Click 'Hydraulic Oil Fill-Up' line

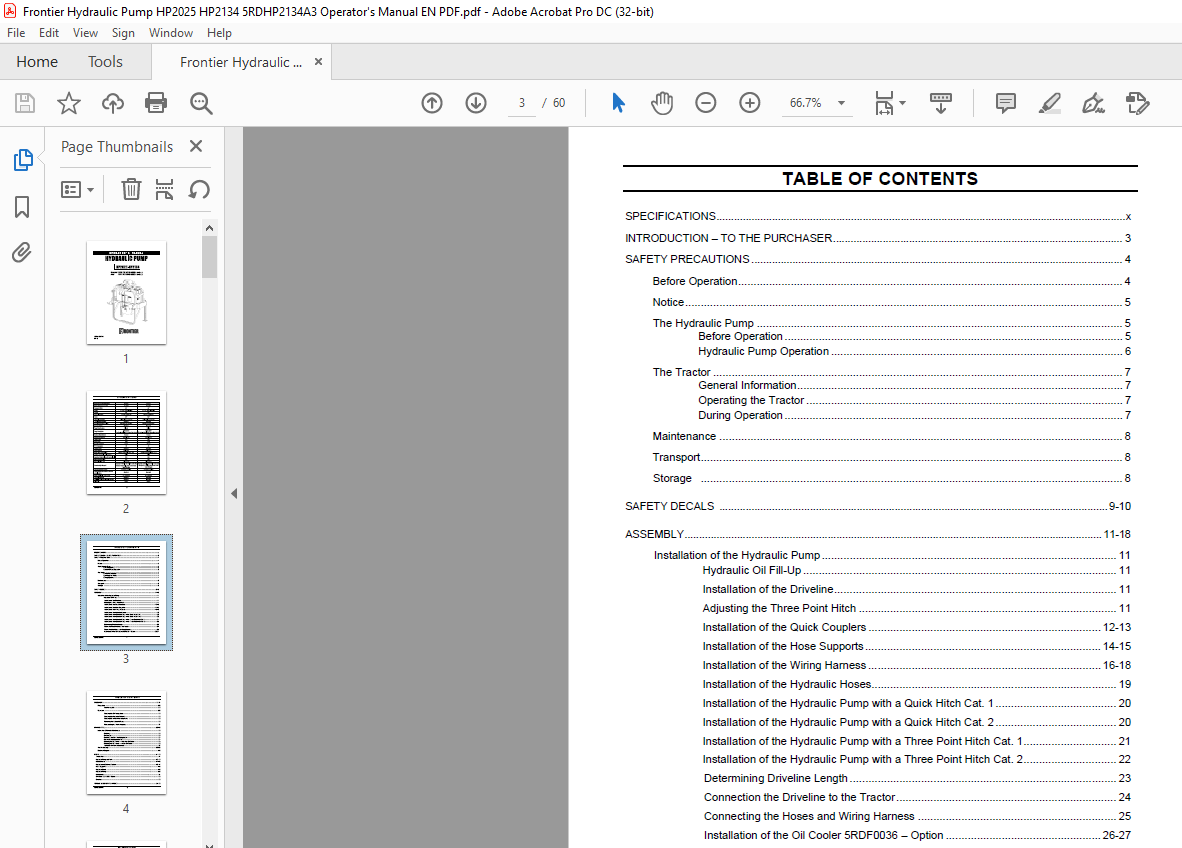[917, 571]
